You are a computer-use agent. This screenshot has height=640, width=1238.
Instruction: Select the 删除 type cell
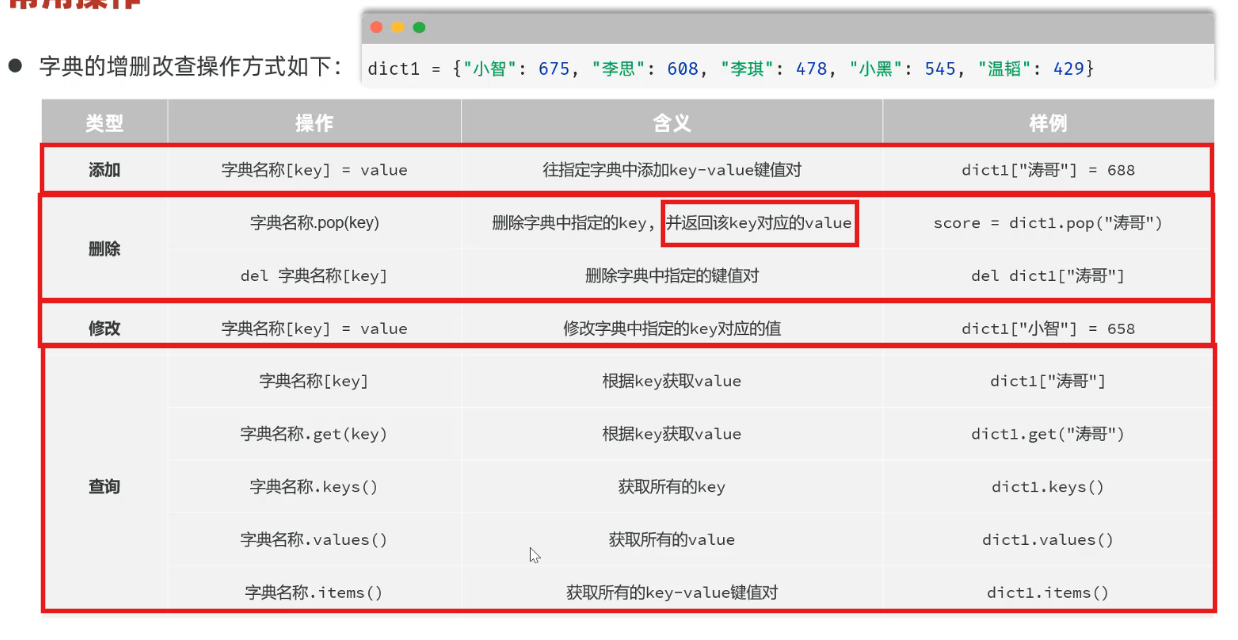pyautogui.click(x=104, y=249)
